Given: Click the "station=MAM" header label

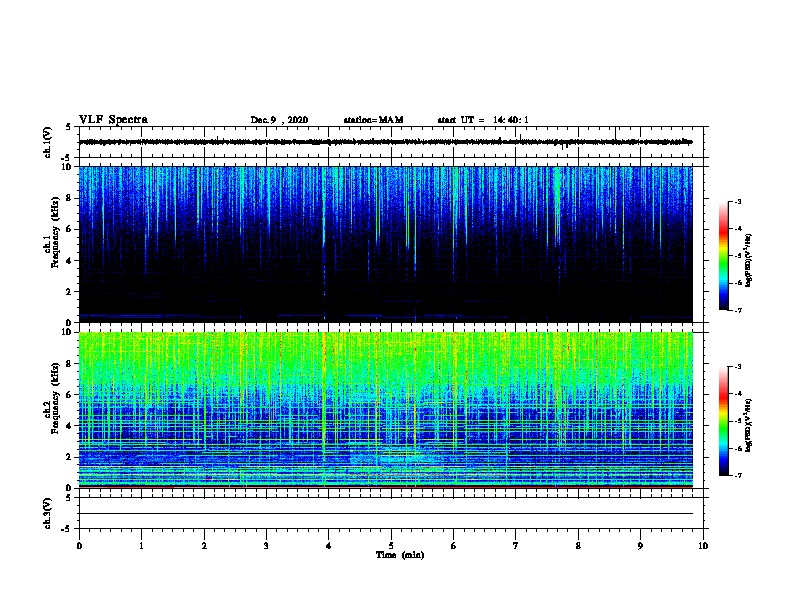Looking at the screenshot, I should (x=373, y=120).
